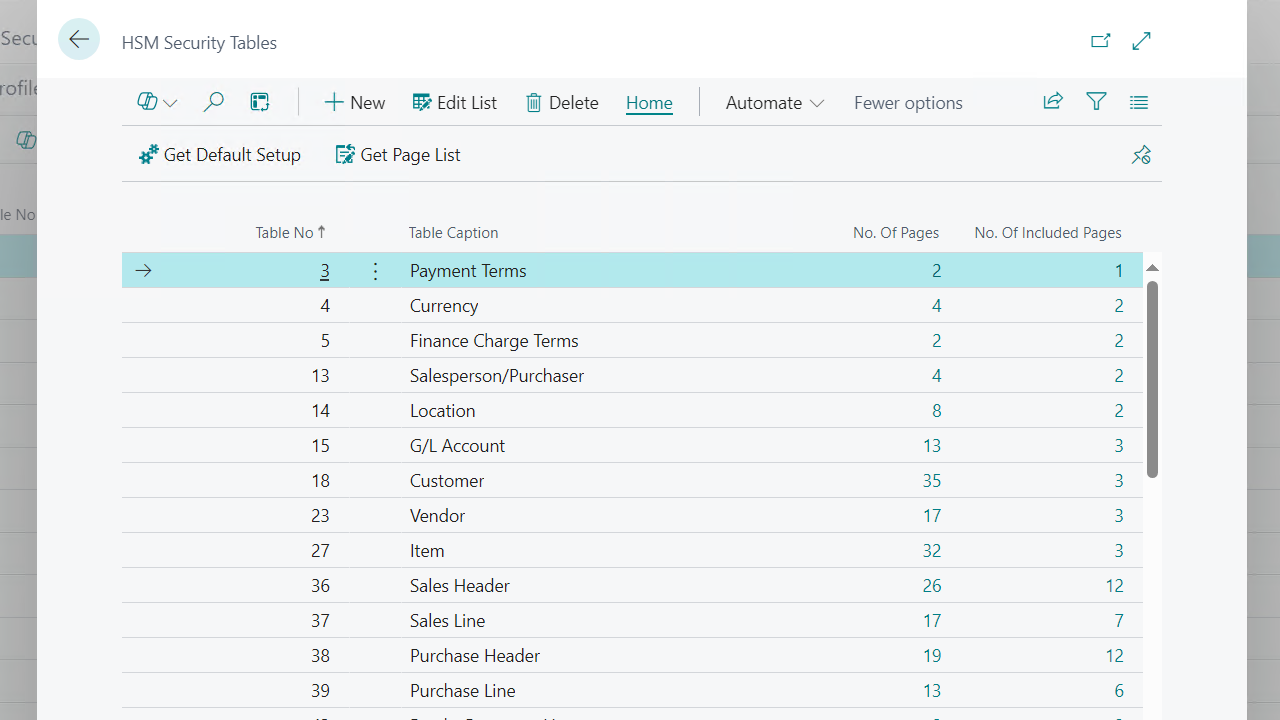Screen dimensions: 1280x720
Task: Open the Copilot dropdown chevron
Action: click(170, 103)
